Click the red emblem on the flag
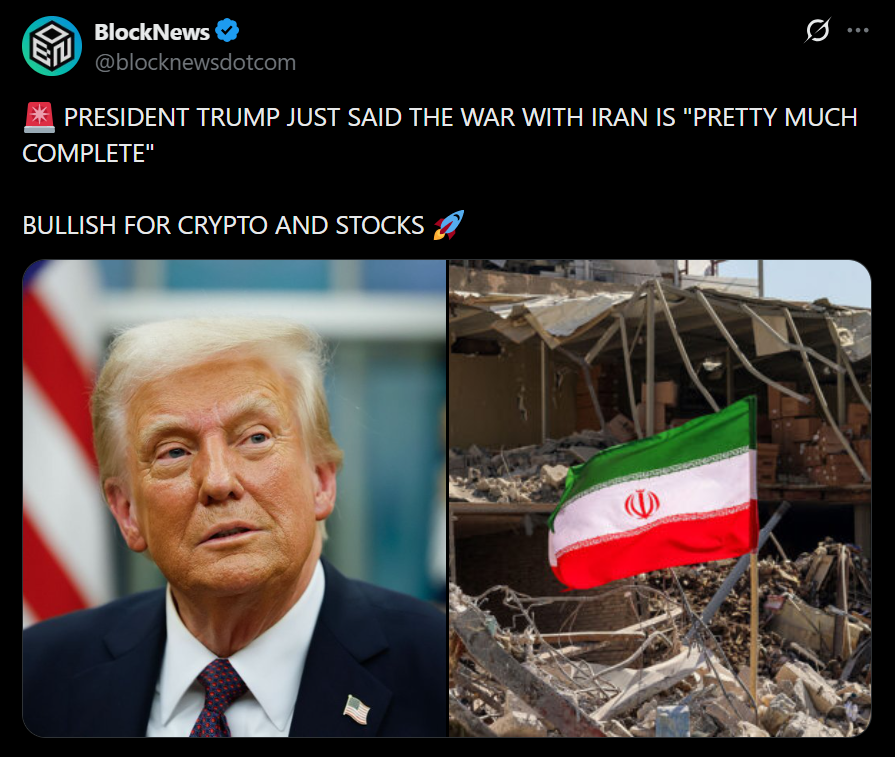 pyautogui.click(x=642, y=504)
